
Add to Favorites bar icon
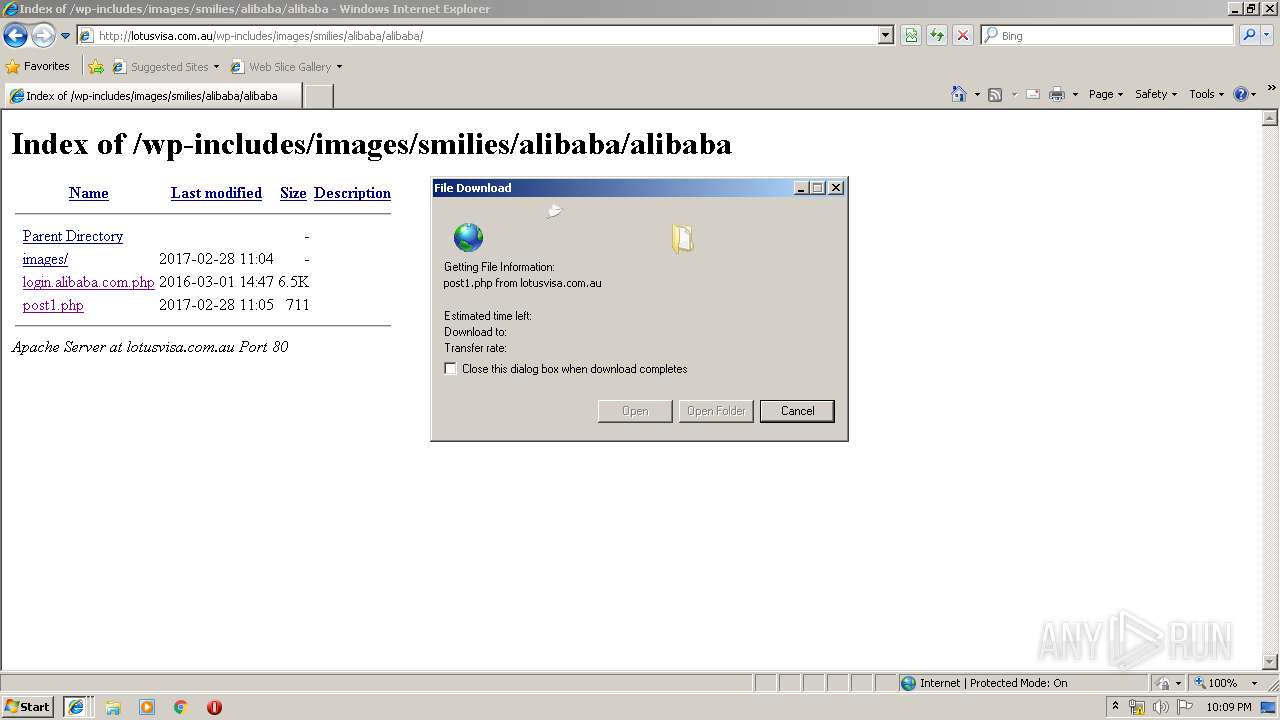96,67
